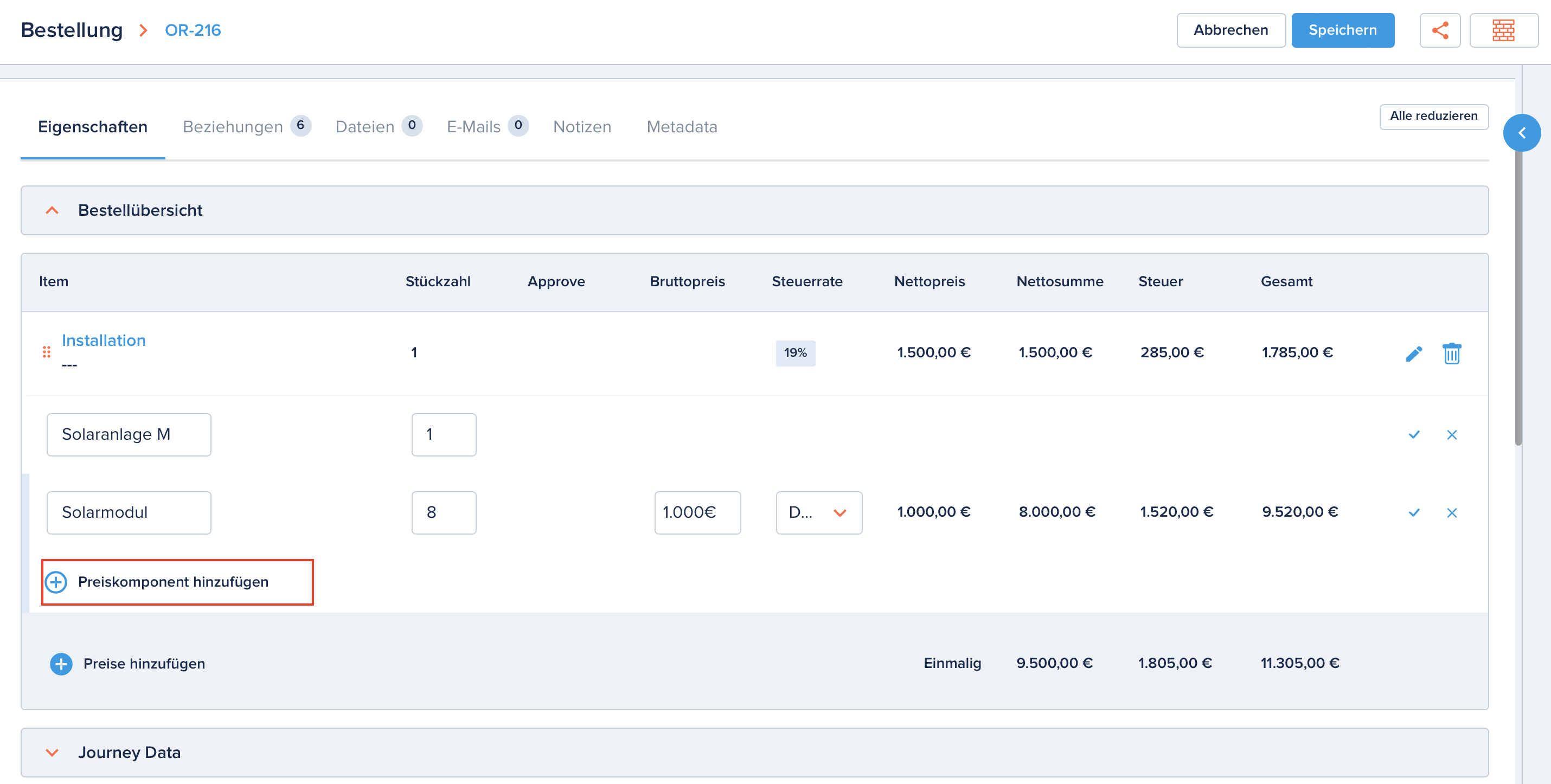This screenshot has height=784, width=1551.
Task: Open the Notizen tab
Action: 582,127
